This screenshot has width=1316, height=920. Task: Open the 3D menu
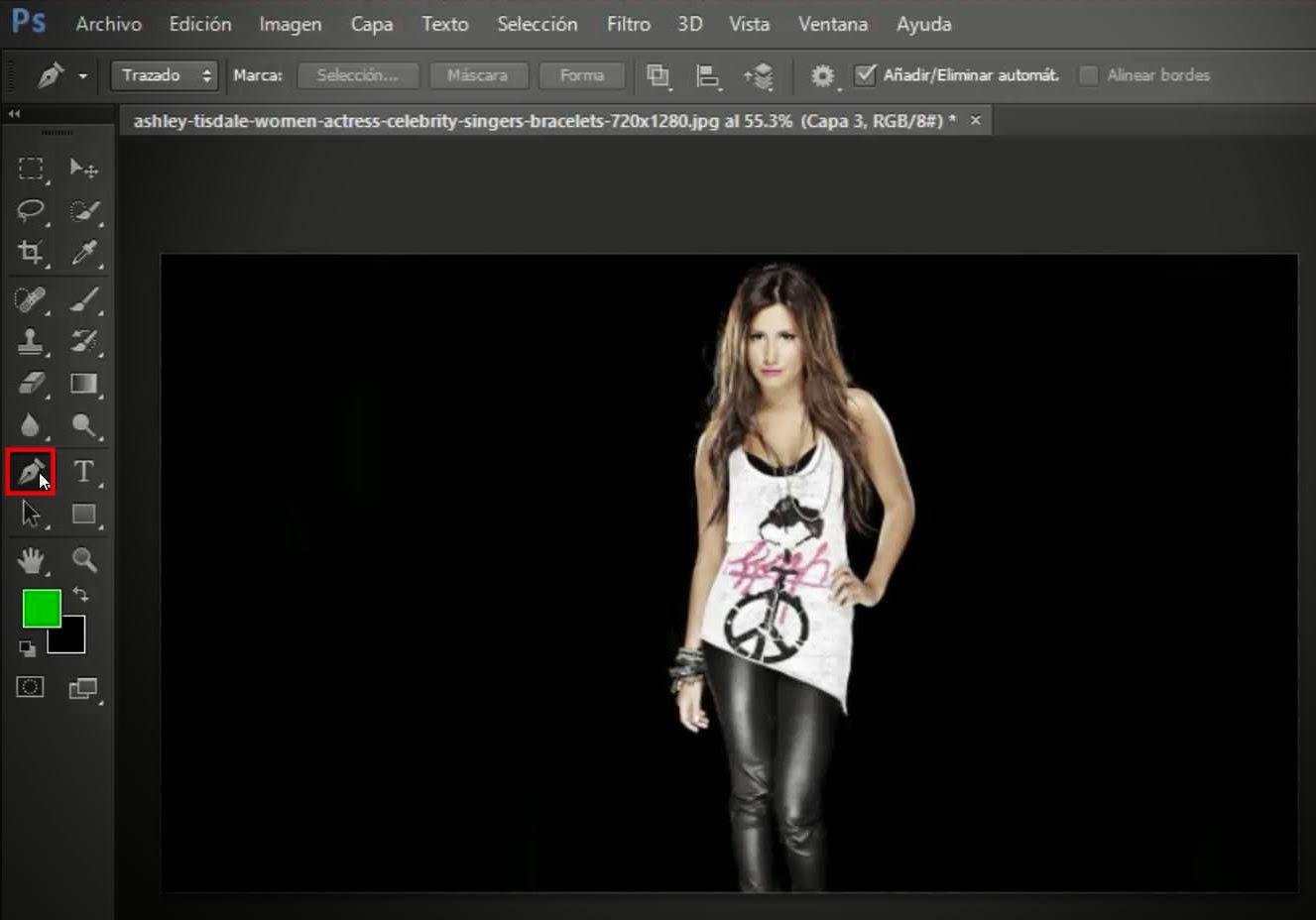pyautogui.click(x=690, y=24)
